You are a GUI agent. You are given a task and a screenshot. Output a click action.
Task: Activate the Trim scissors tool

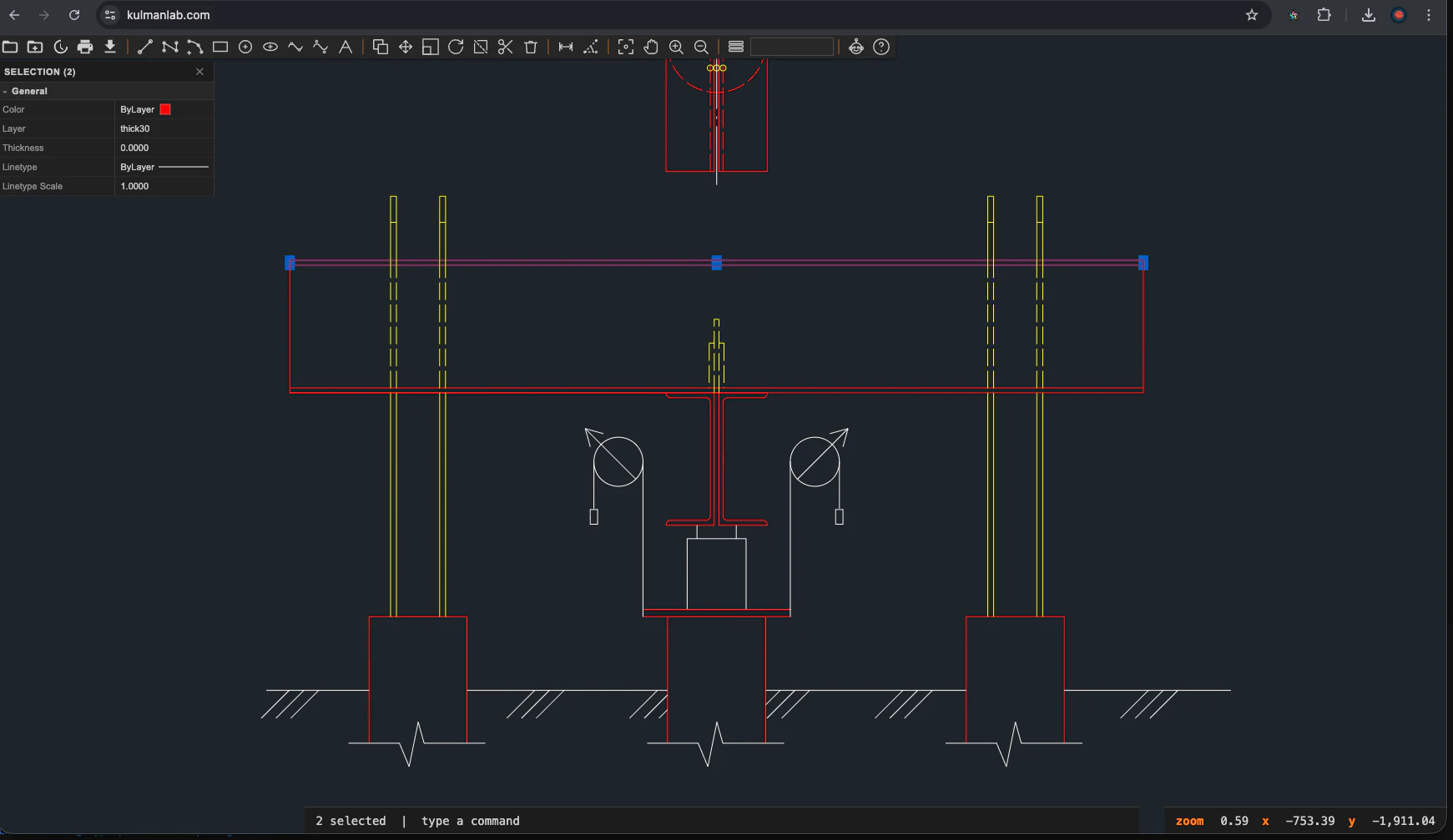[x=506, y=47]
